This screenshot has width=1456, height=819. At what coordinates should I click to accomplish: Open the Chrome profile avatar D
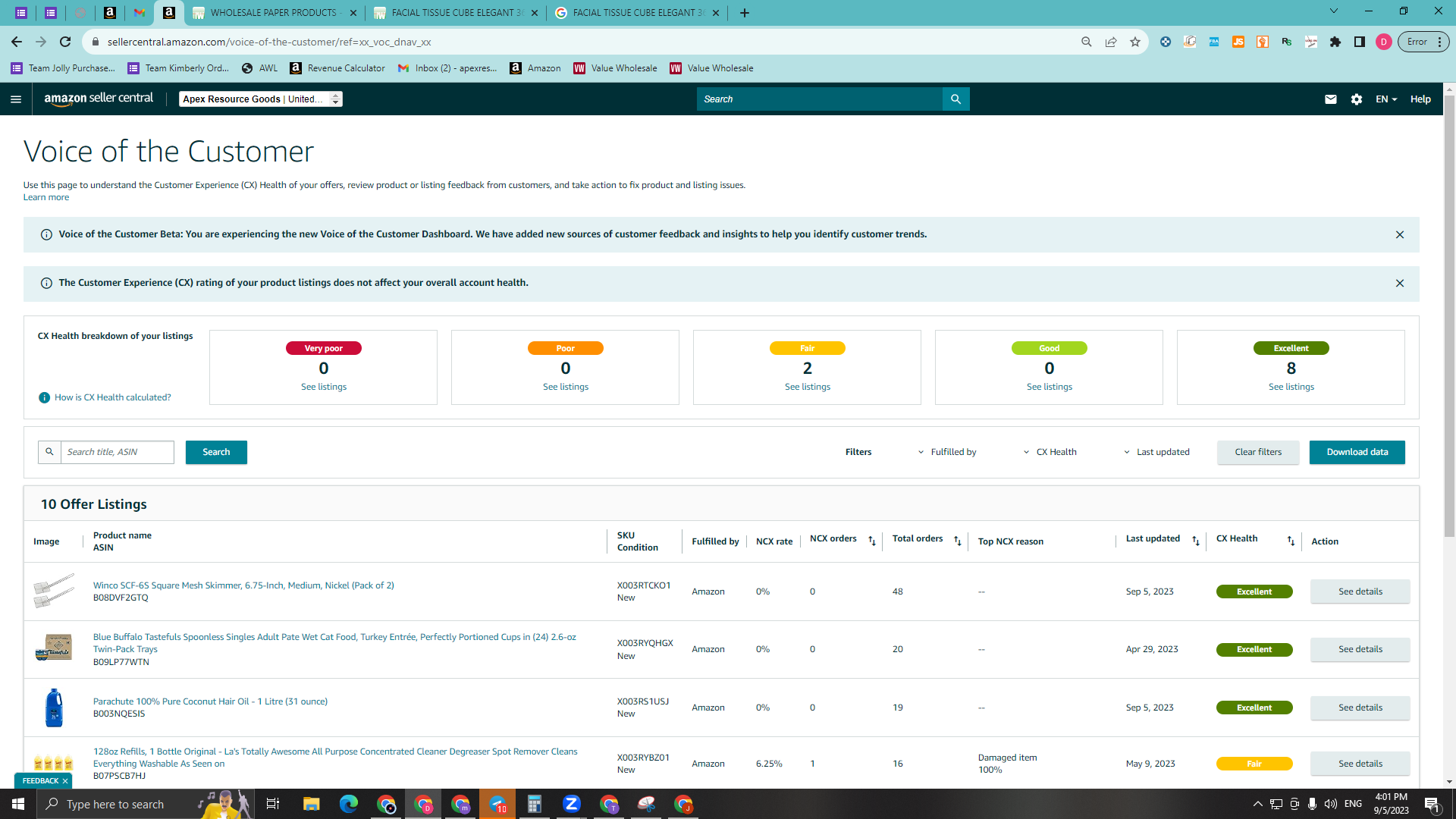pos(1384,42)
